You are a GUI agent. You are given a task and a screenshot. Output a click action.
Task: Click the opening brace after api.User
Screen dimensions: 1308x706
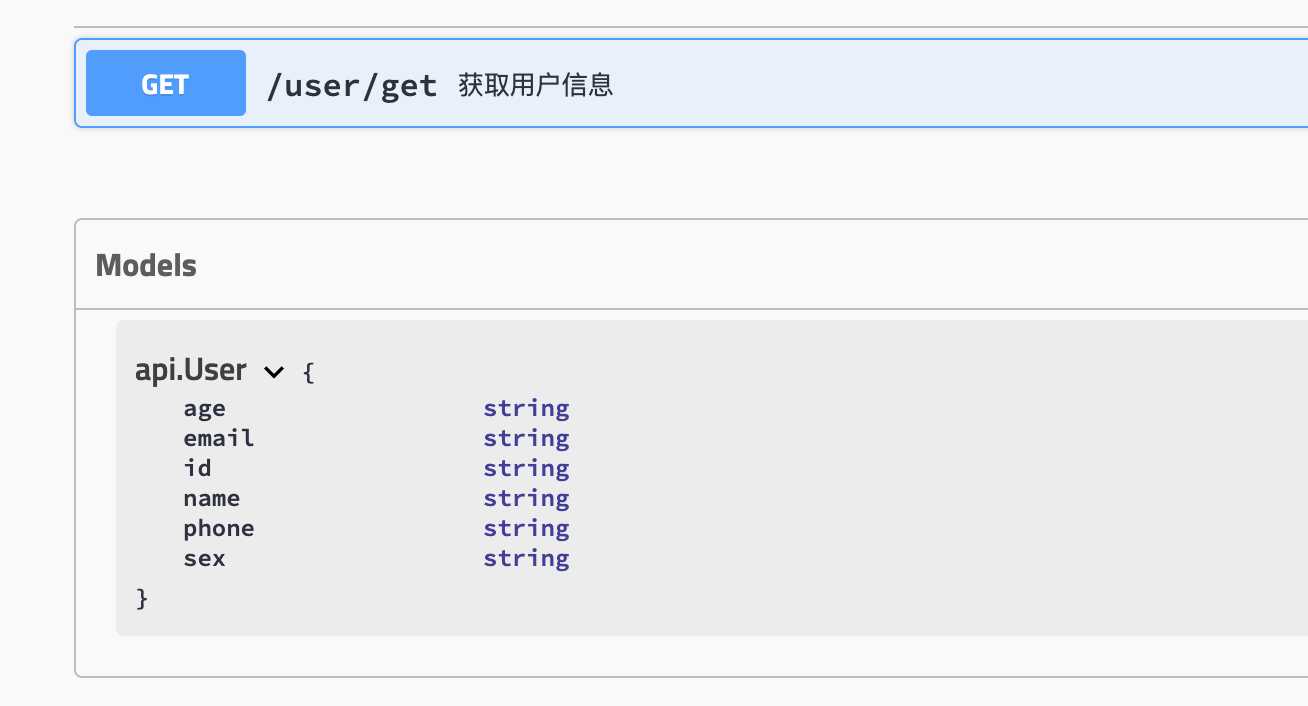[x=308, y=373]
